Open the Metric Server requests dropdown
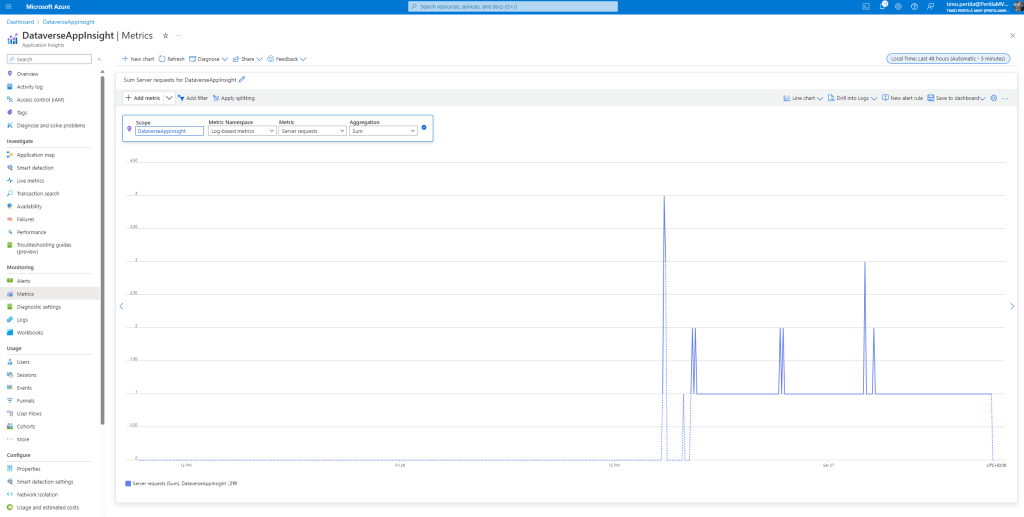Image resolution: width=1024 pixels, height=517 pixels. click(x=312, y=131)
